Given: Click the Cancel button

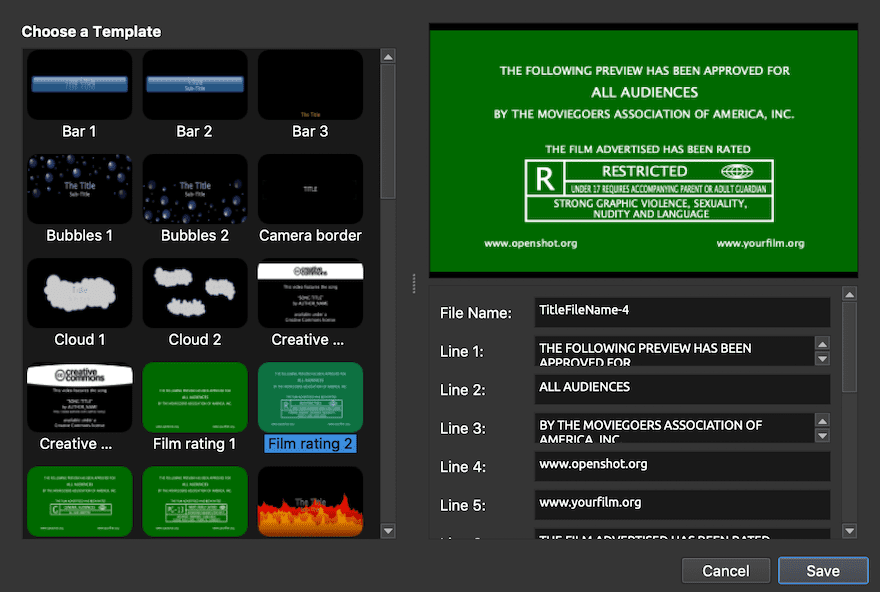Looking at the screenshot, I should point(726,571).
